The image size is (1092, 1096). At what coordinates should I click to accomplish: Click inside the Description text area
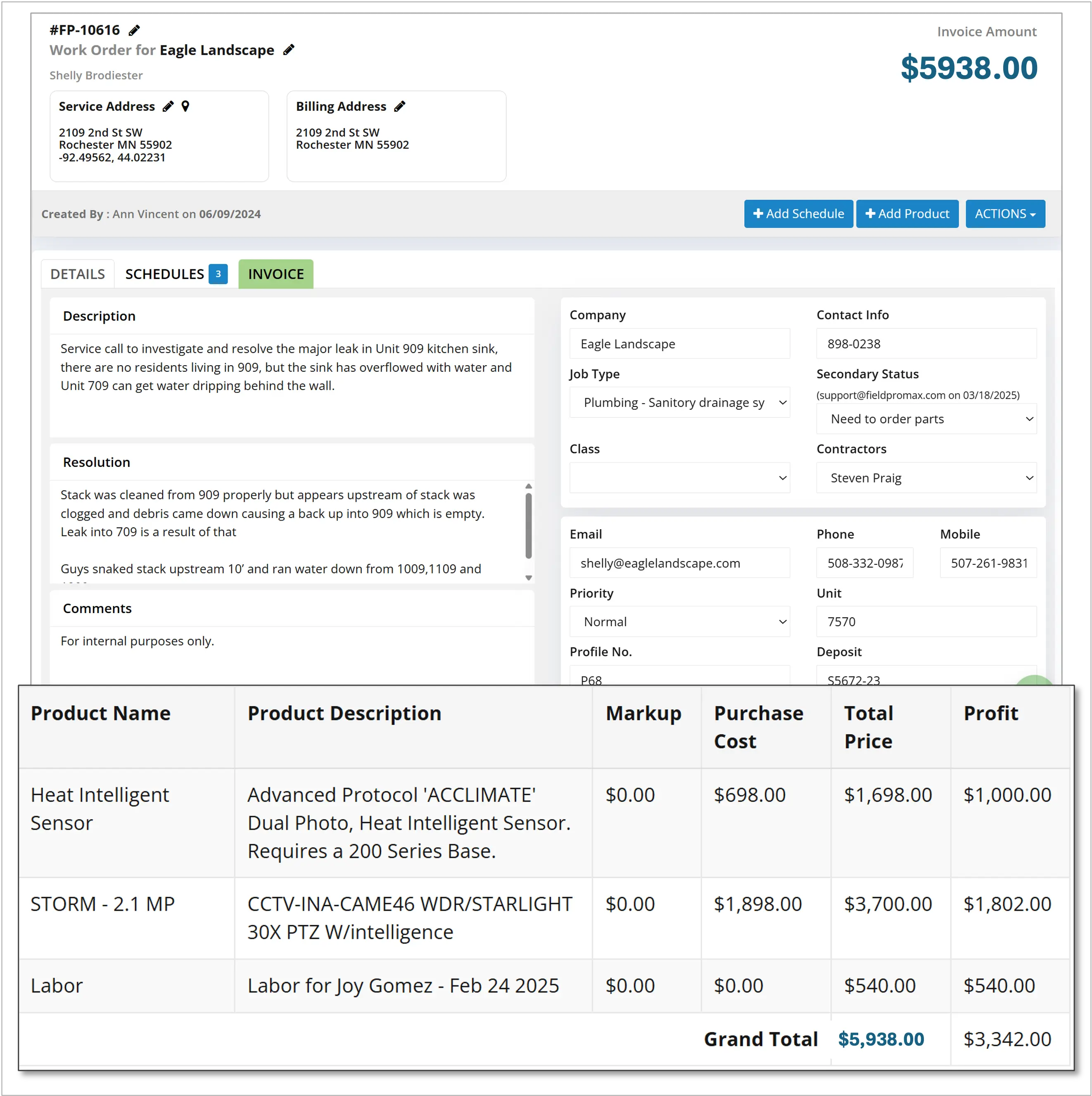[x=292, y=386]
